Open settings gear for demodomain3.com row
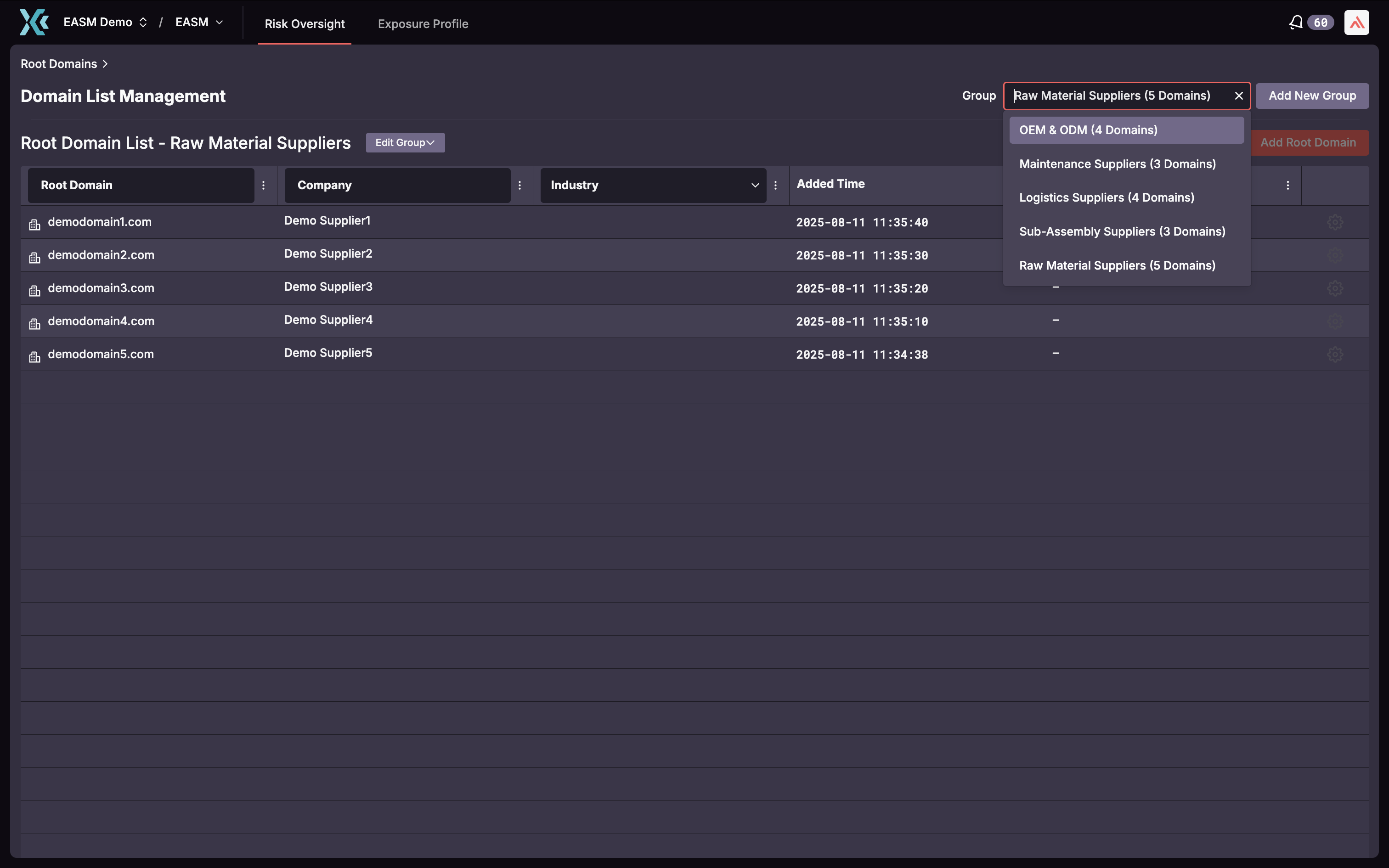1389x868 pixels. pos(1334,288)
